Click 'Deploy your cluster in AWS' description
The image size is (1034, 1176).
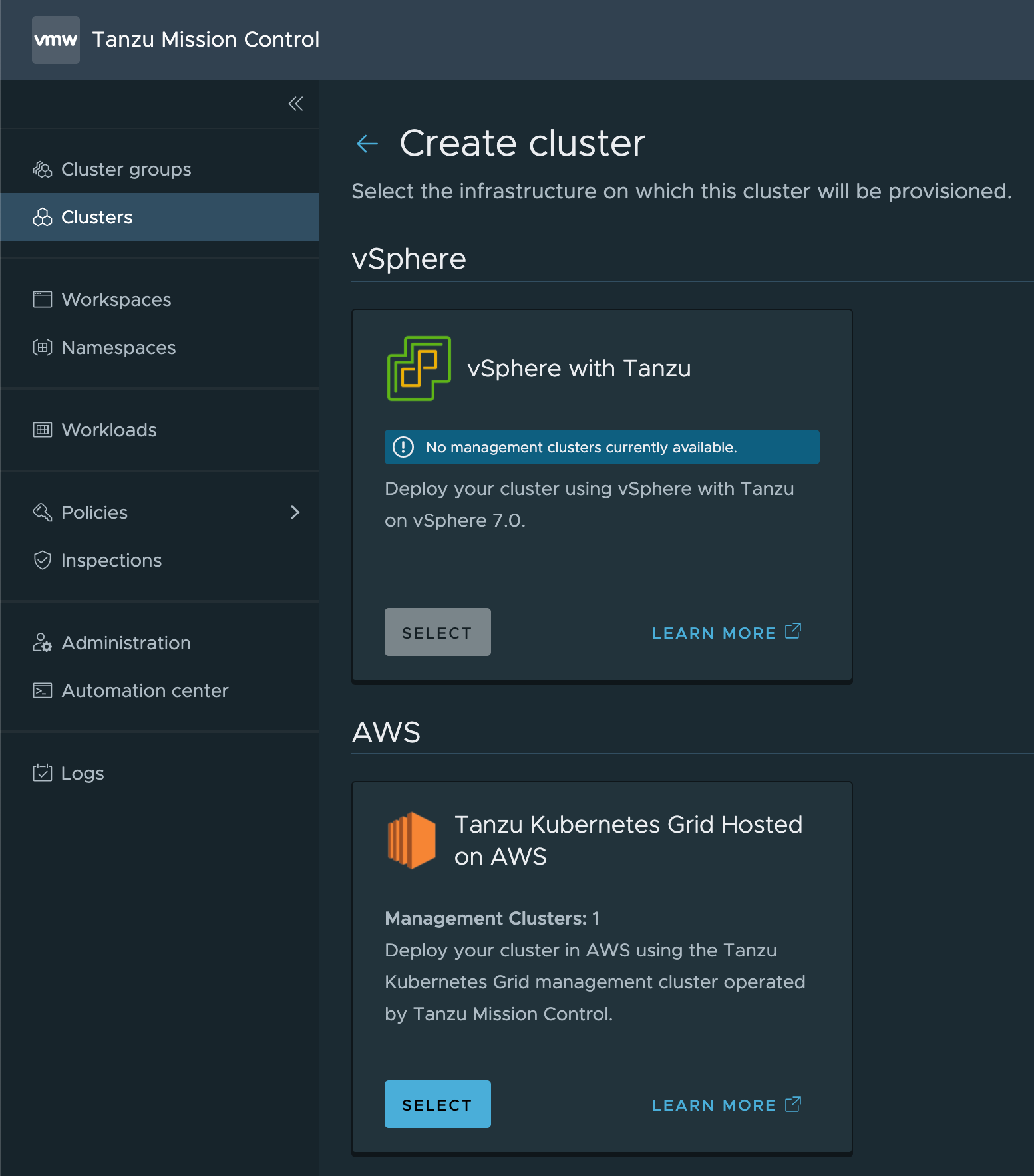(x=595, y=982)
